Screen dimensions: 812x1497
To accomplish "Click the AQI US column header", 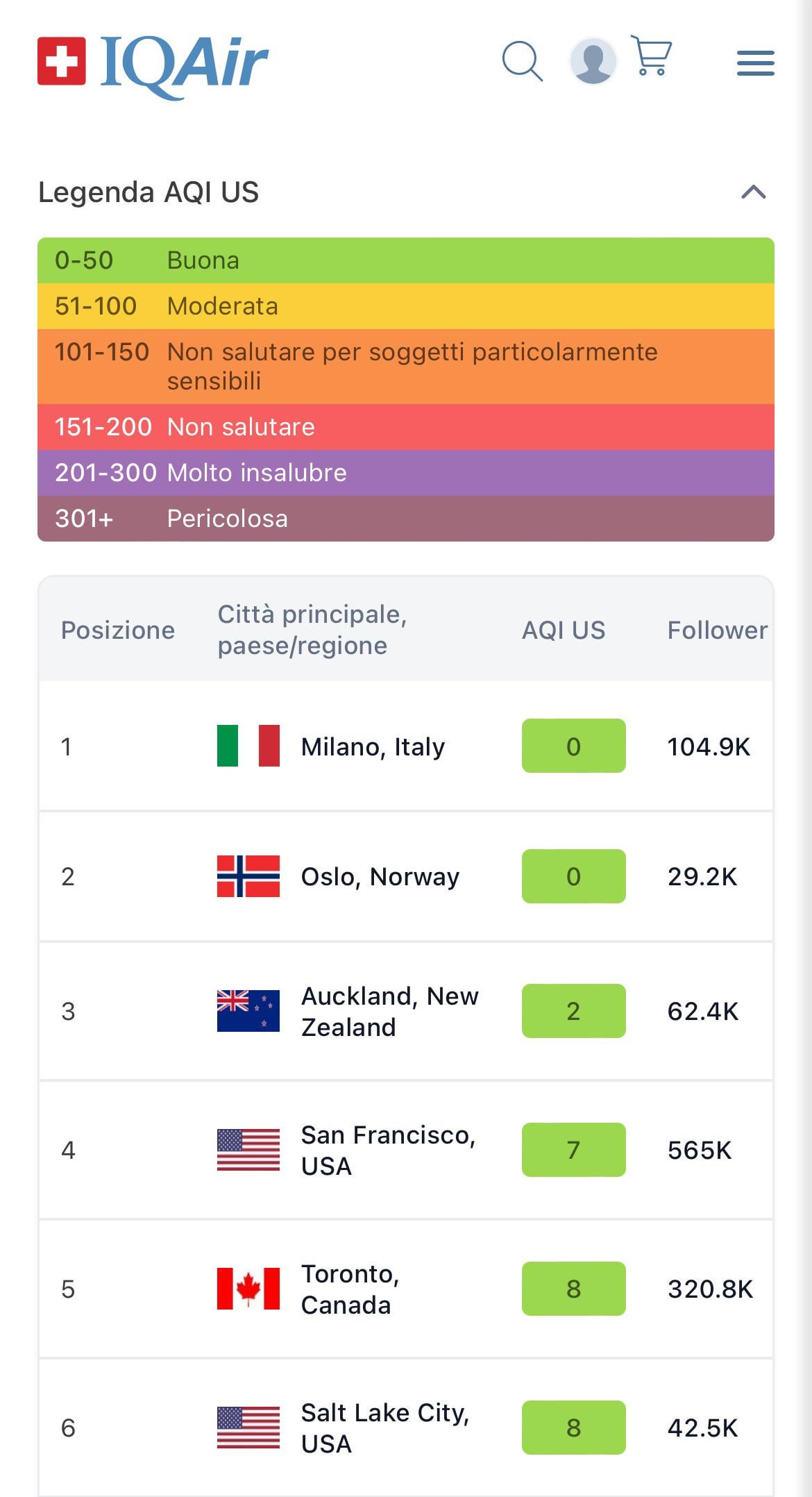I will (x=564, y=630).
